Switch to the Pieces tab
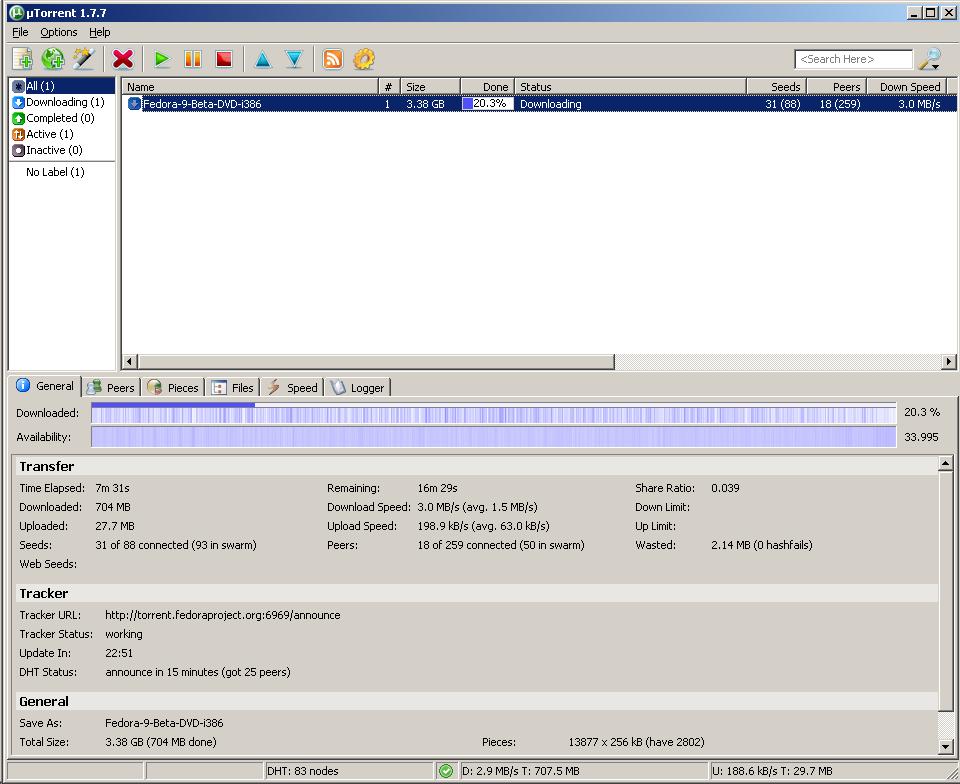960x784 pixels. click(x=173, y=388)
